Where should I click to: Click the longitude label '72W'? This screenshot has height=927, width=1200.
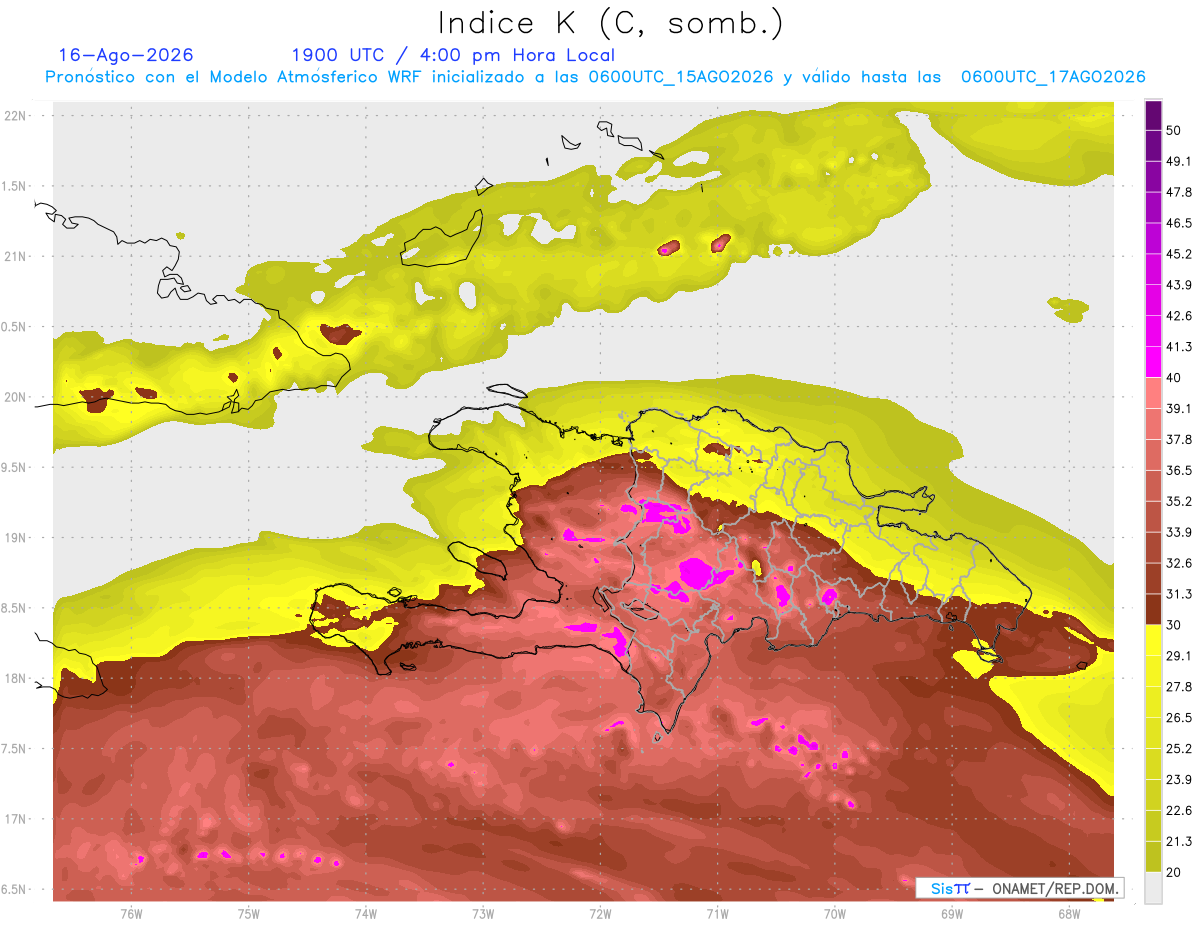600,914
